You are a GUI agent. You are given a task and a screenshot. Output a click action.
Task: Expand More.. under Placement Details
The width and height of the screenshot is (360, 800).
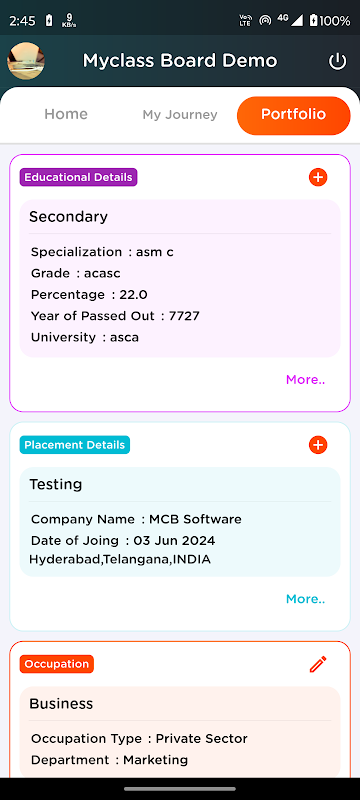point(305,599)
